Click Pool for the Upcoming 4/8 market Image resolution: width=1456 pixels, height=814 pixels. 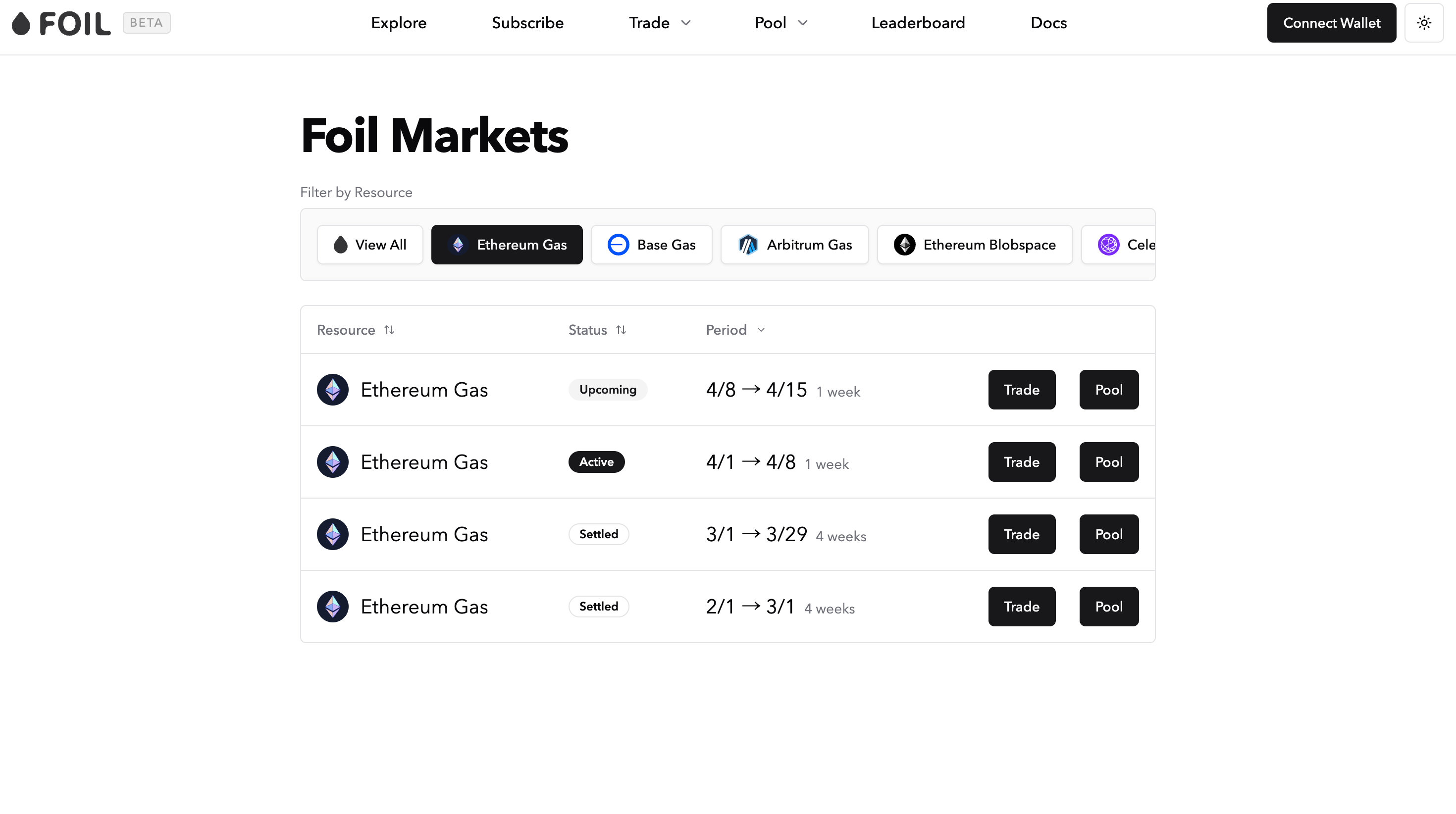(x=1108, y=390)
